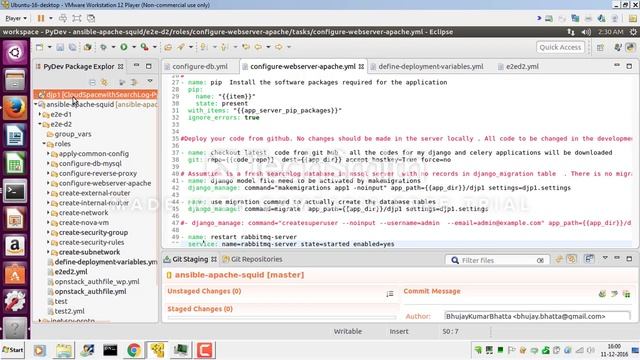Collapse the roles folder
Viewport: 640px width, 360px height.
44,144
